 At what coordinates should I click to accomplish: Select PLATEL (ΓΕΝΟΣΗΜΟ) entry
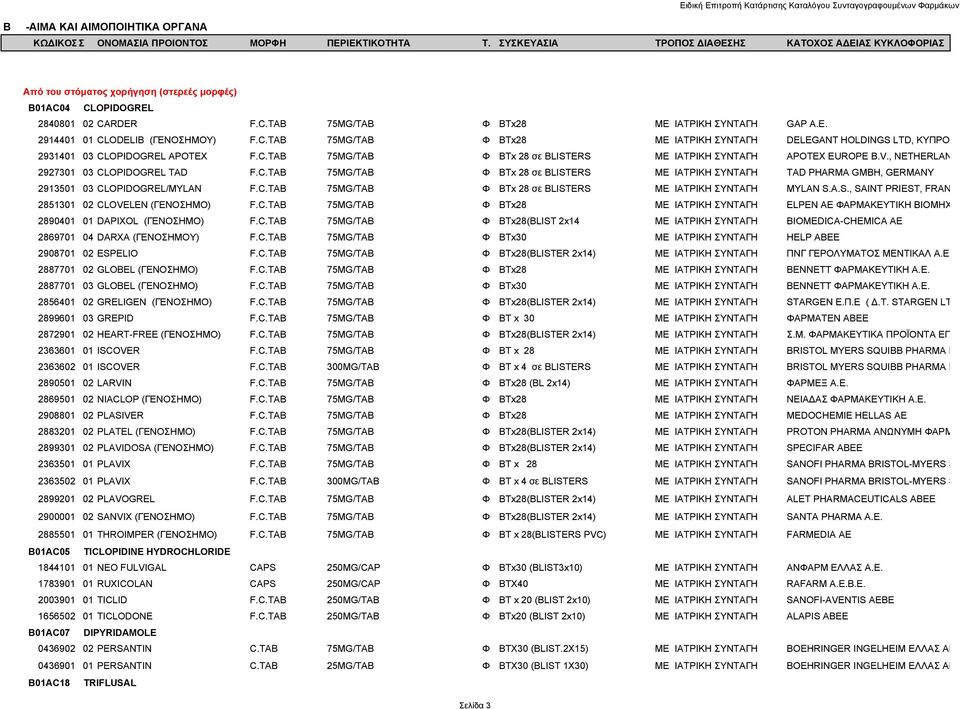point(146,432)
